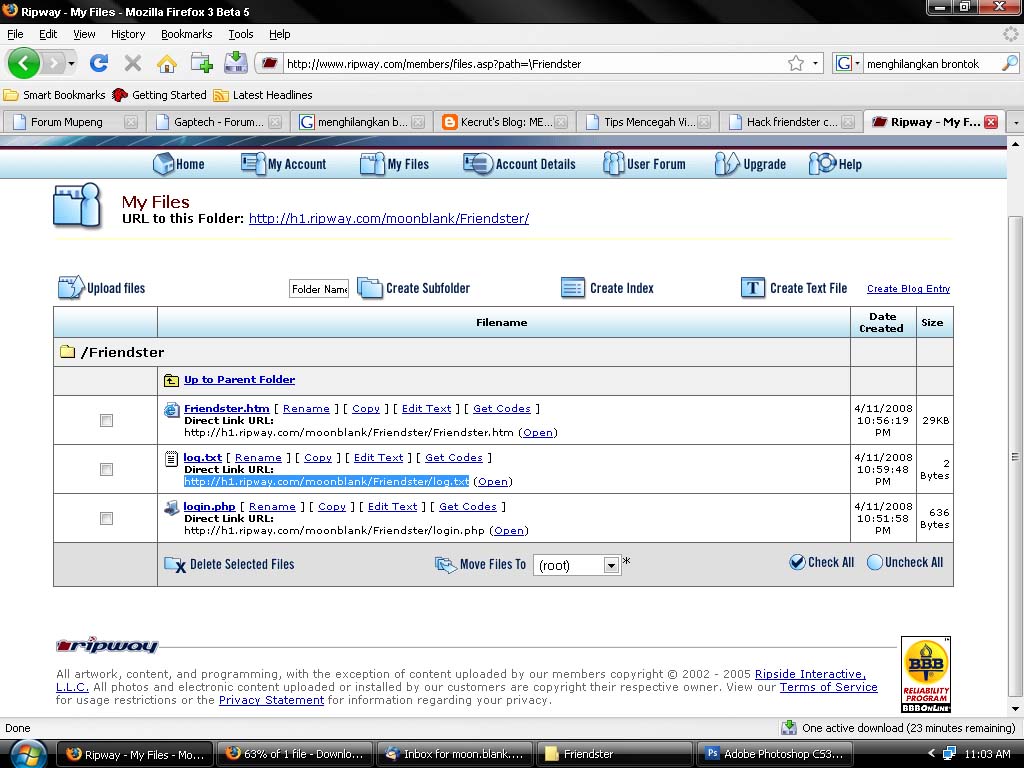Open a new tab with the plus icon

tap(201, 63)
